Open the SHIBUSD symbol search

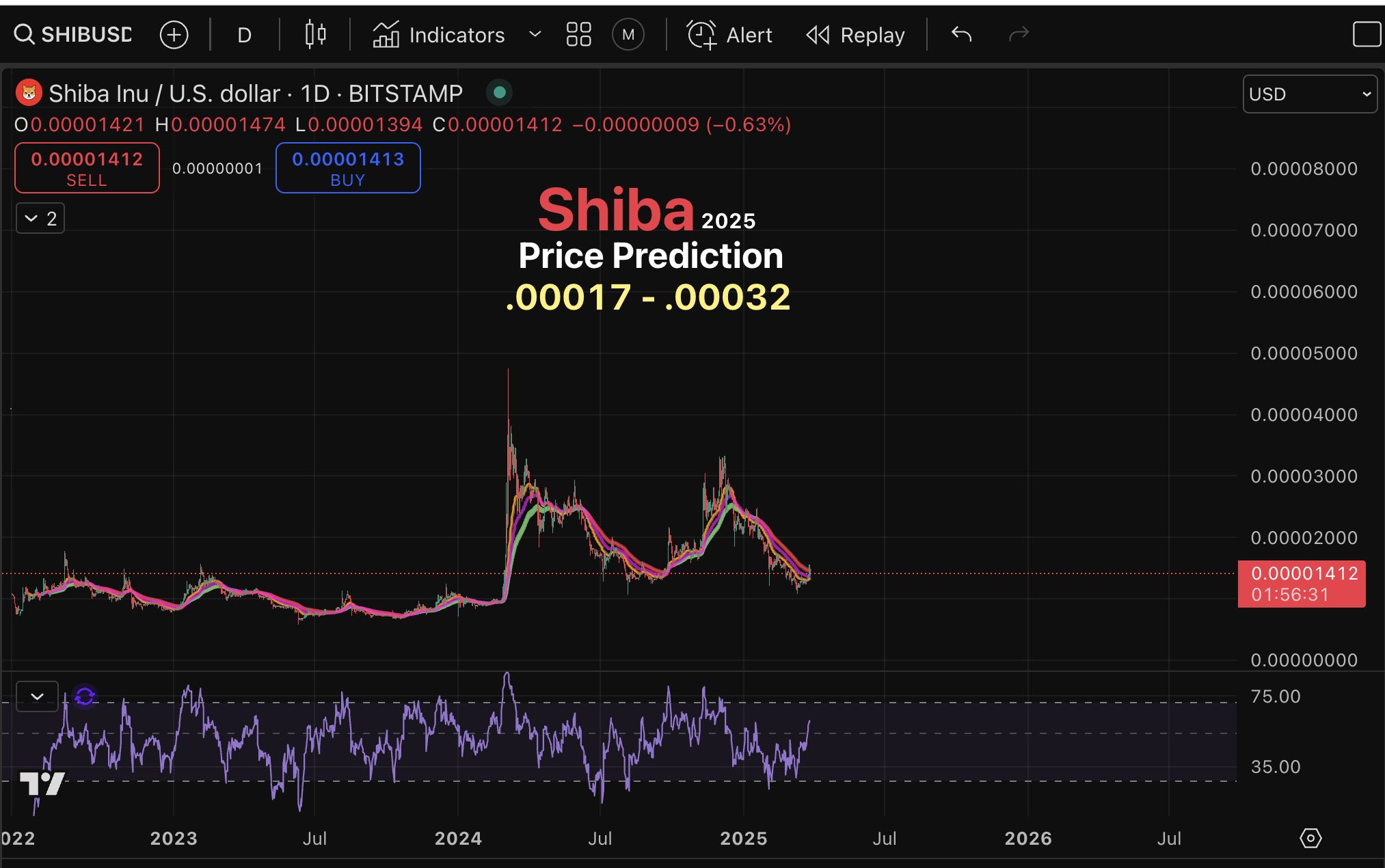point(73,34)
